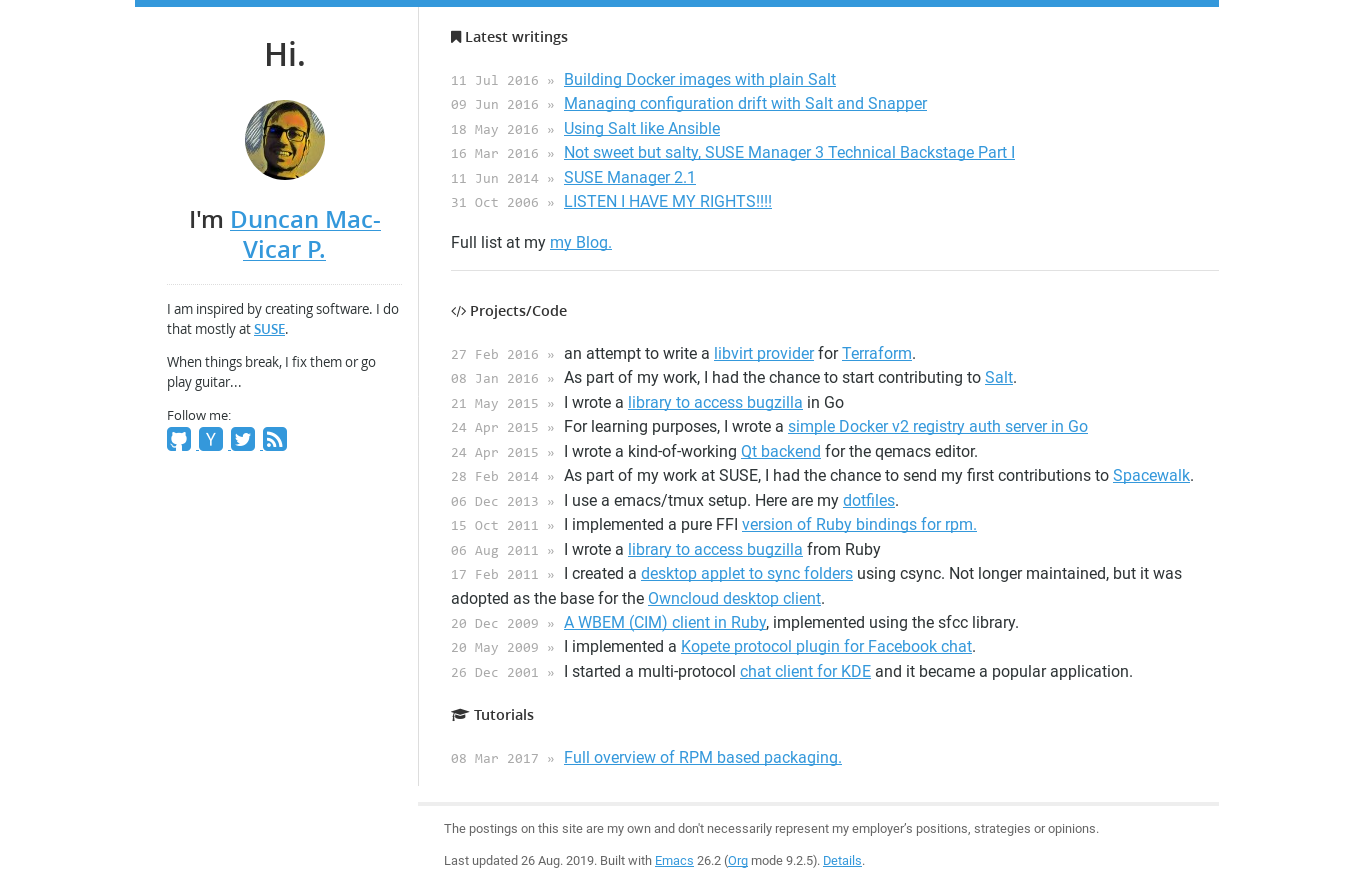Screen dimensions: 1354x883
Task: Open 'SUSE Manager 2.1' post
Action: [x=630, y=177]
